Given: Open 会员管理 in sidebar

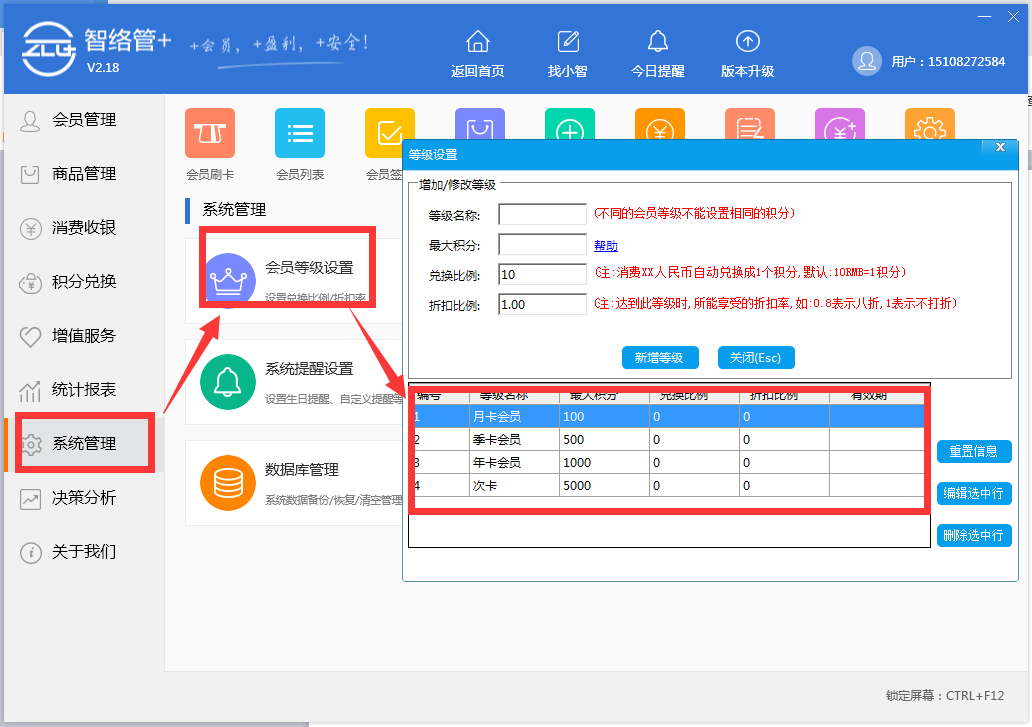Looking at the screenshot, I should click(x=84, y=120).
